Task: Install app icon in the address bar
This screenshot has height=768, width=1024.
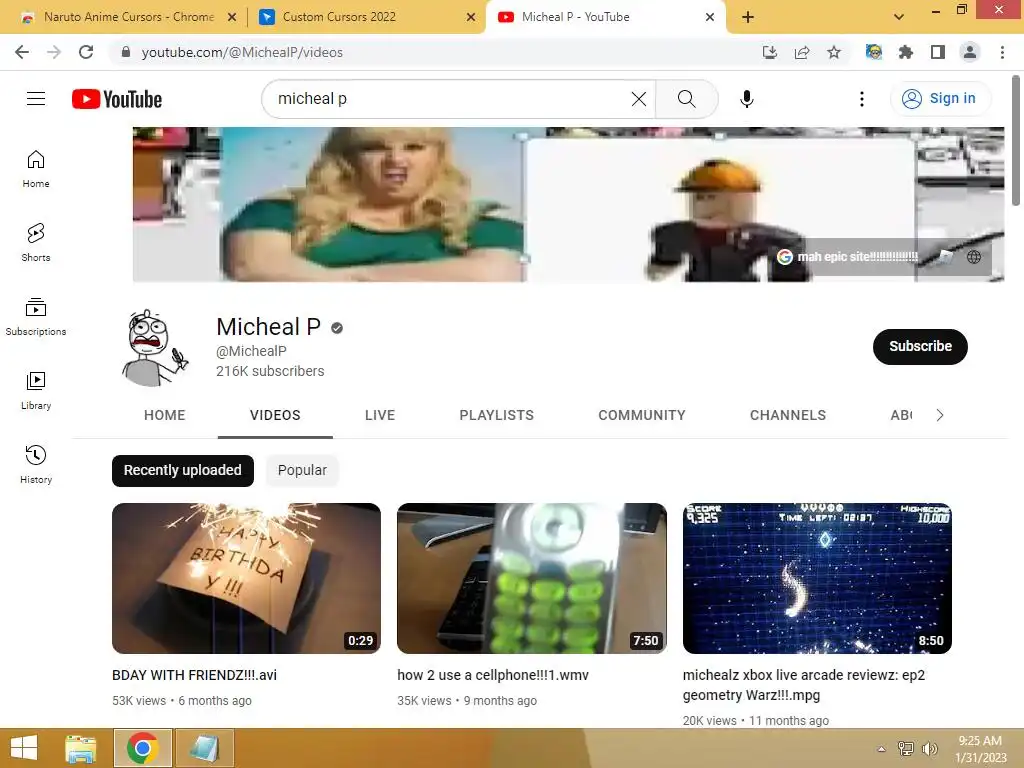Action: pyautogui.click(x=770, y=52)
